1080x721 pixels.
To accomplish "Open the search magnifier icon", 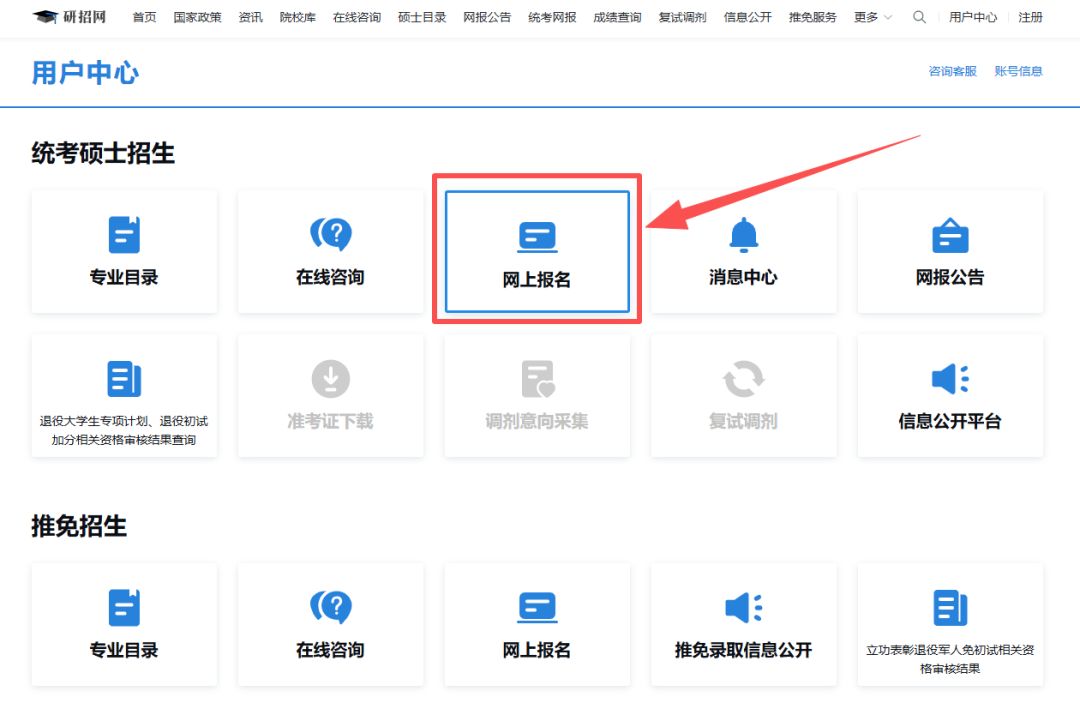I will (919, 17).
